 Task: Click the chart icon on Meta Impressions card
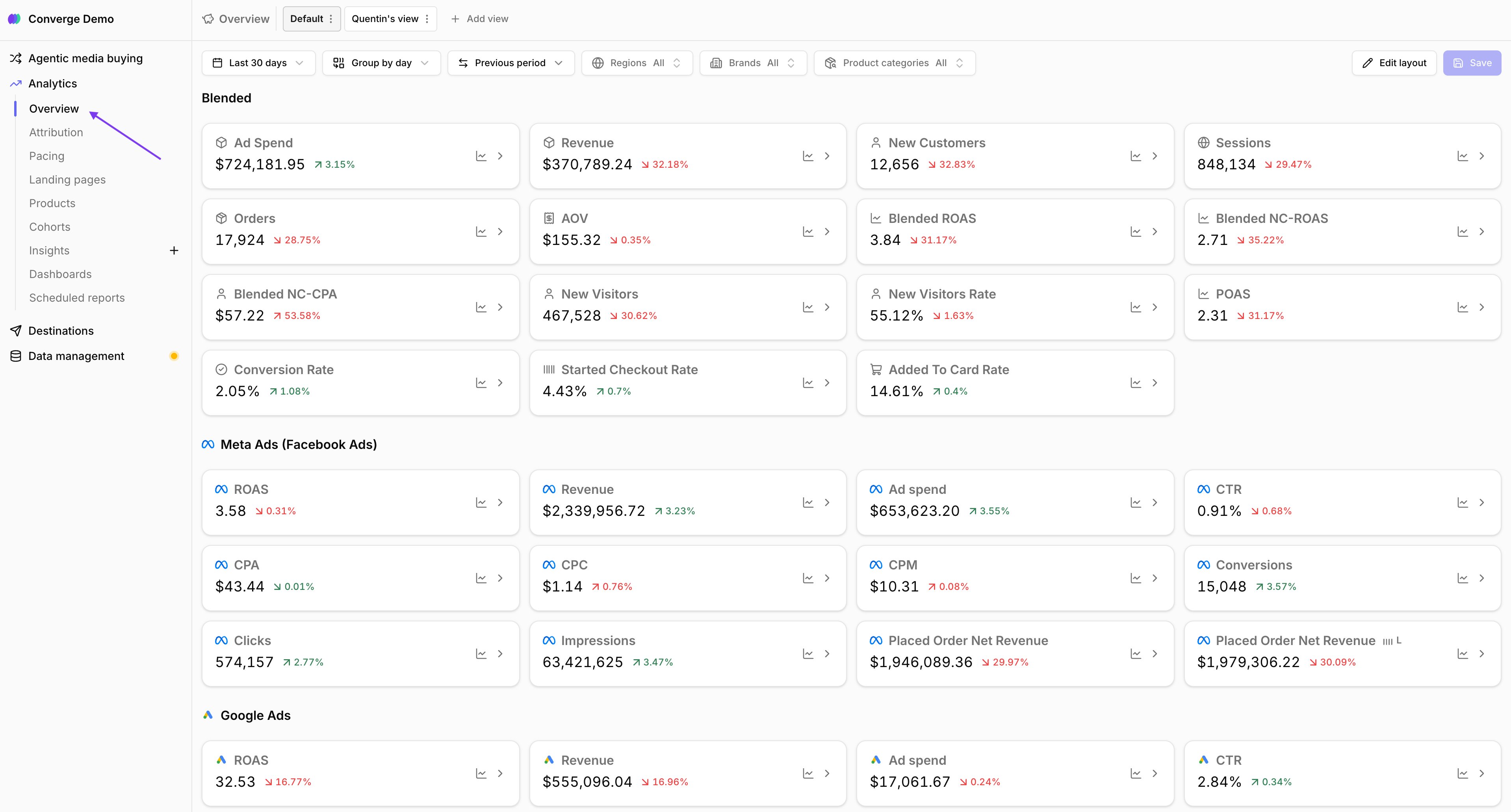pyautogui.click(x=808, y=654)
